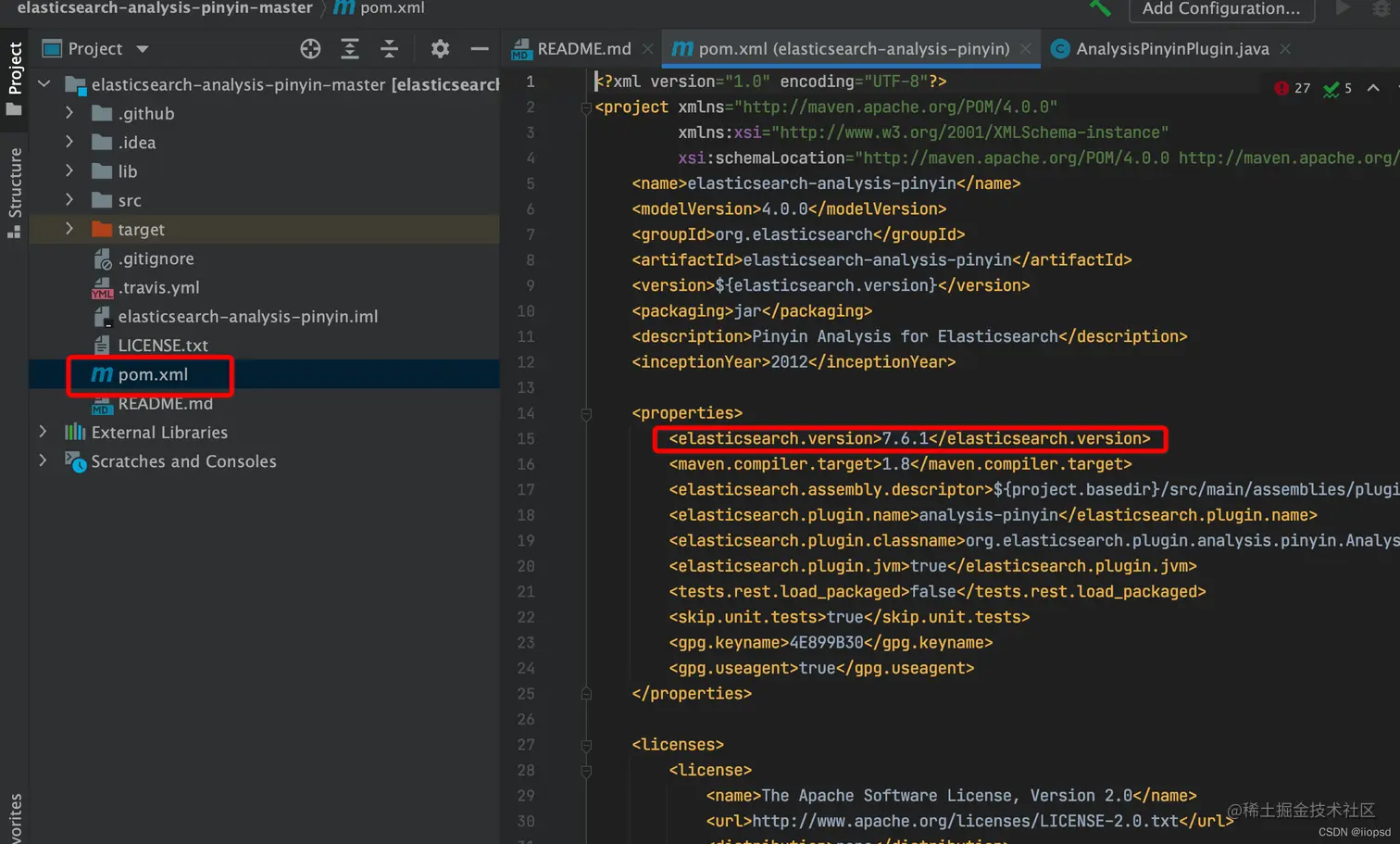Close the AnalysisPinyinPlugin.java tab
The width and height of the screenshot is (1400, 844).
click(x=1285, y=49)
